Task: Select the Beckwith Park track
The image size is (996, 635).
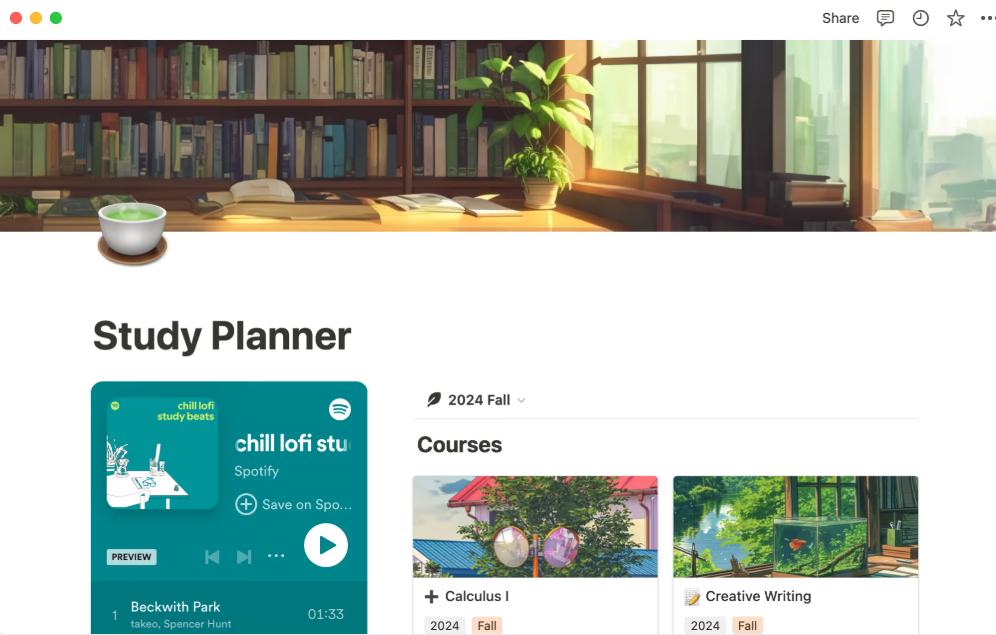Action: 229,614
